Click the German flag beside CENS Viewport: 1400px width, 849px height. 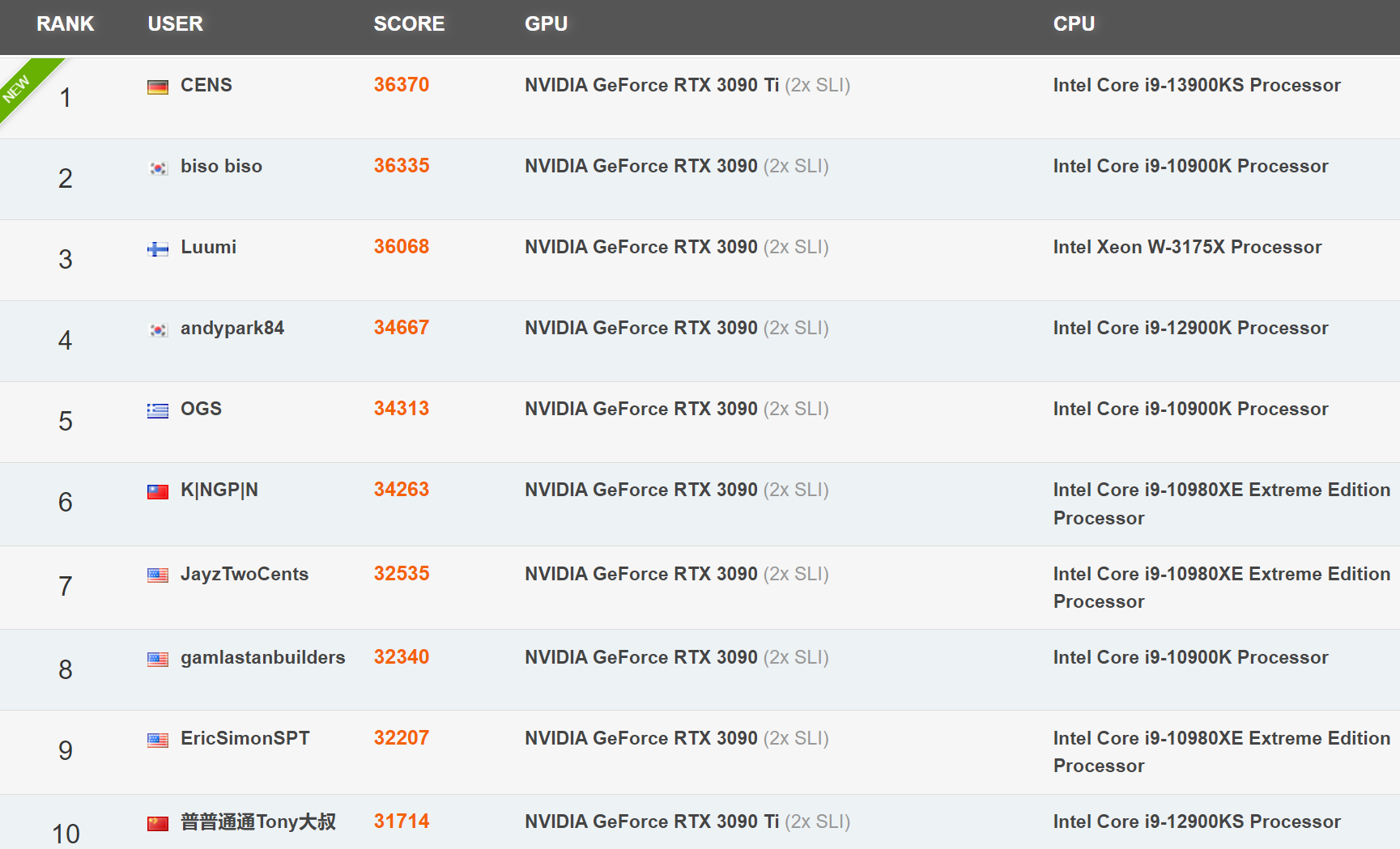point(158,87)
